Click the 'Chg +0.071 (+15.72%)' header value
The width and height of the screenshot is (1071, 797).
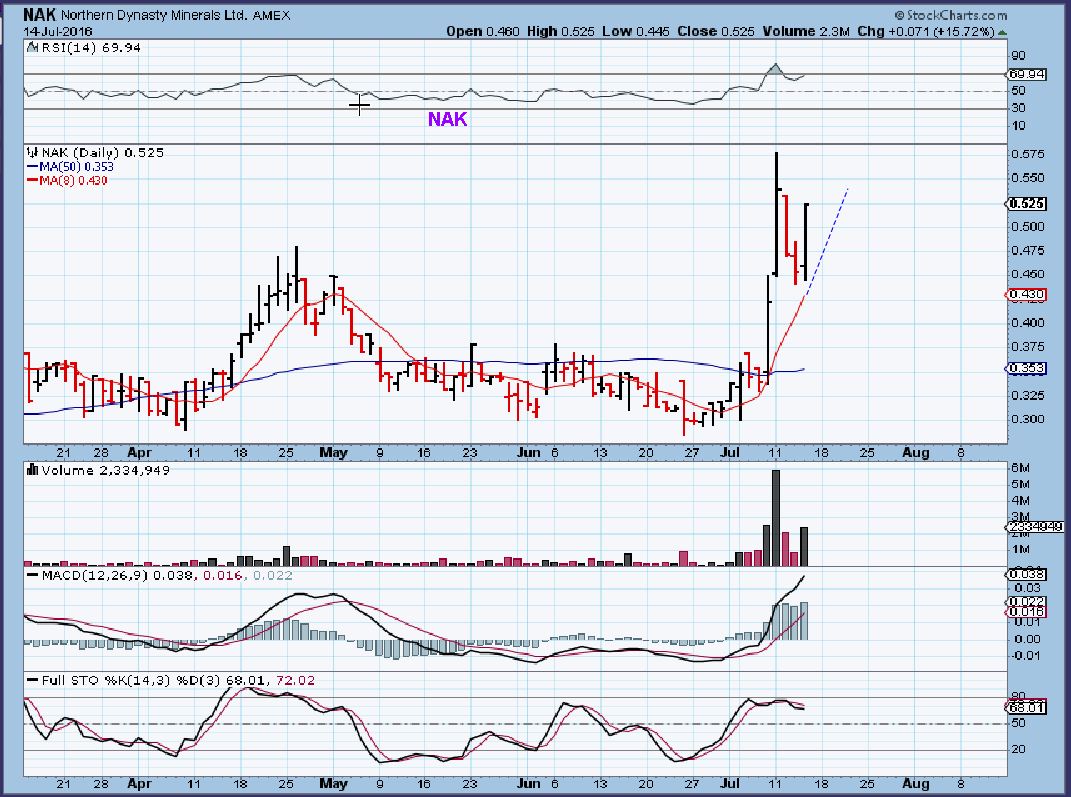[926, 31]
